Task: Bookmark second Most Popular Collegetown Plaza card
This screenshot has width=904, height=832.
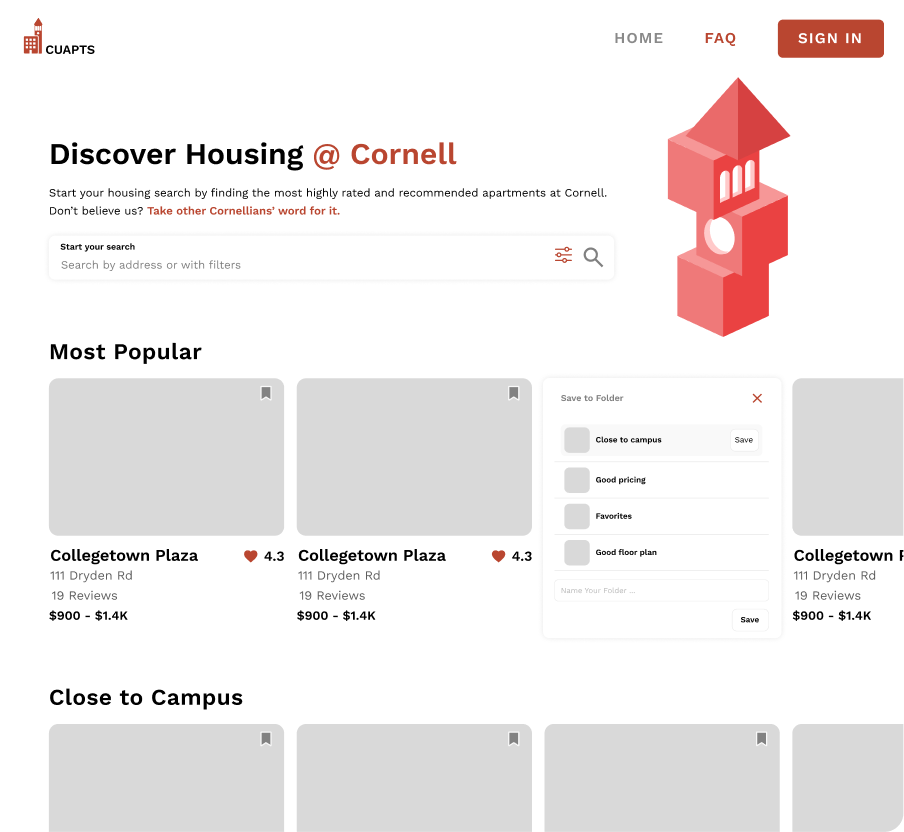Action: click(514, 393)
